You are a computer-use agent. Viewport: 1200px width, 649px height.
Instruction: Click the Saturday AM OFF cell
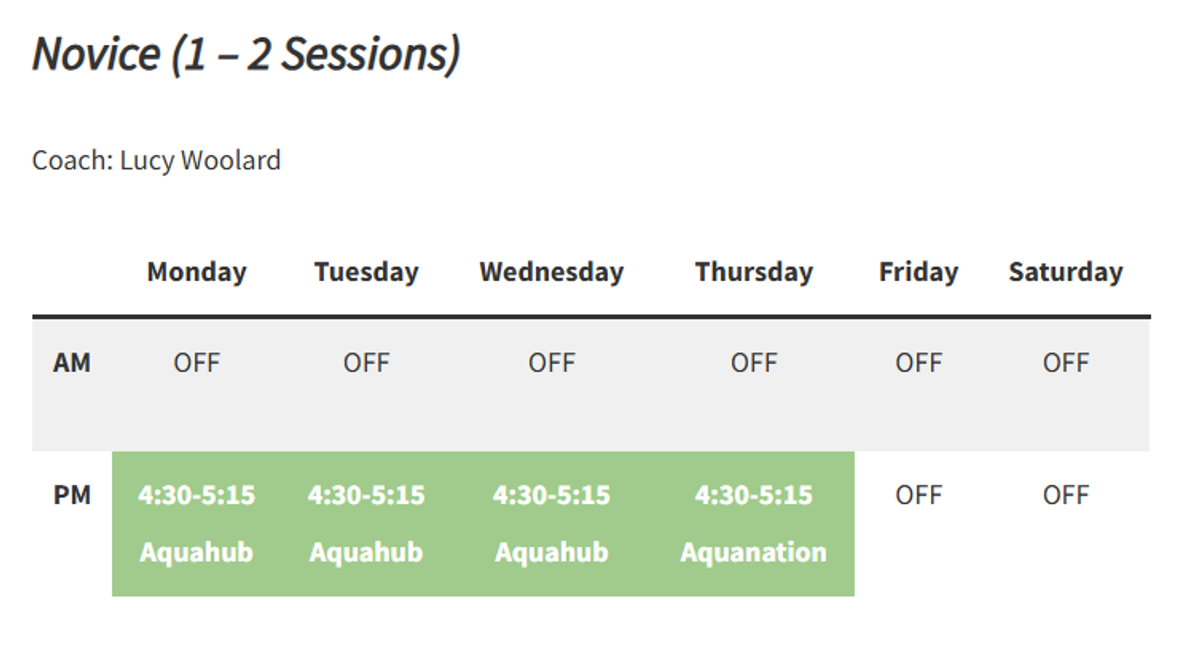[1065, 362]
